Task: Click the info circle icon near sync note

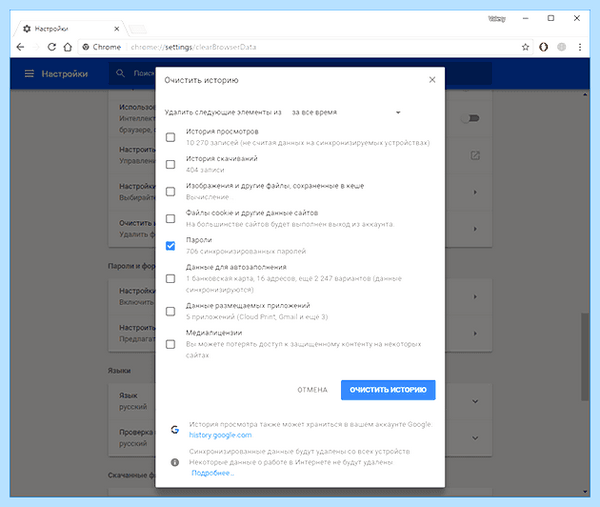Action: (175, 462)
